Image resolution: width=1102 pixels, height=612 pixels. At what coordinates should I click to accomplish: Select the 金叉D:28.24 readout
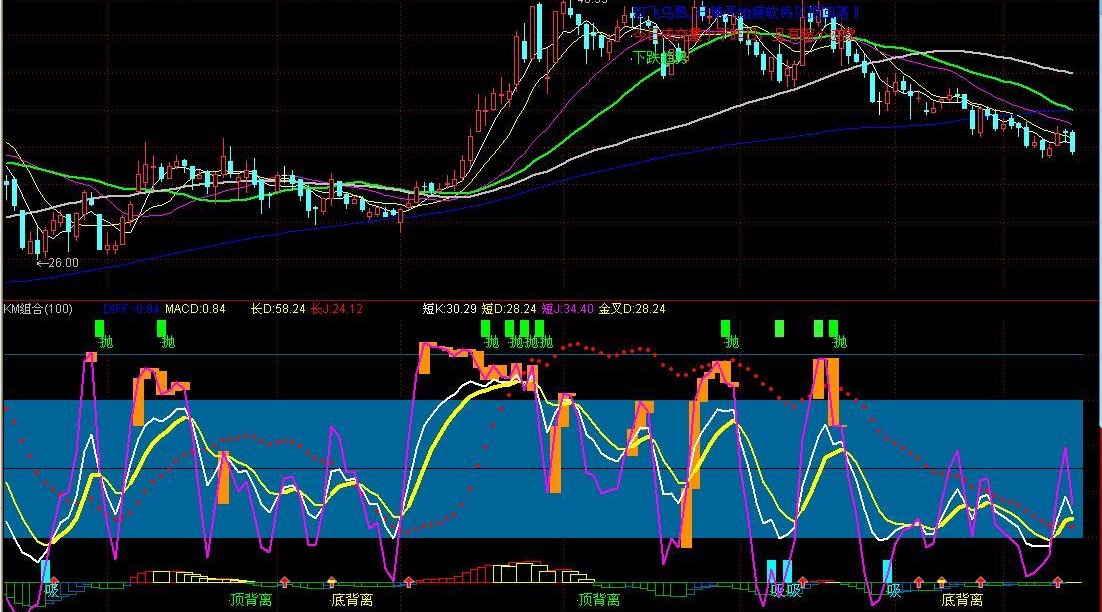(632, 308)
